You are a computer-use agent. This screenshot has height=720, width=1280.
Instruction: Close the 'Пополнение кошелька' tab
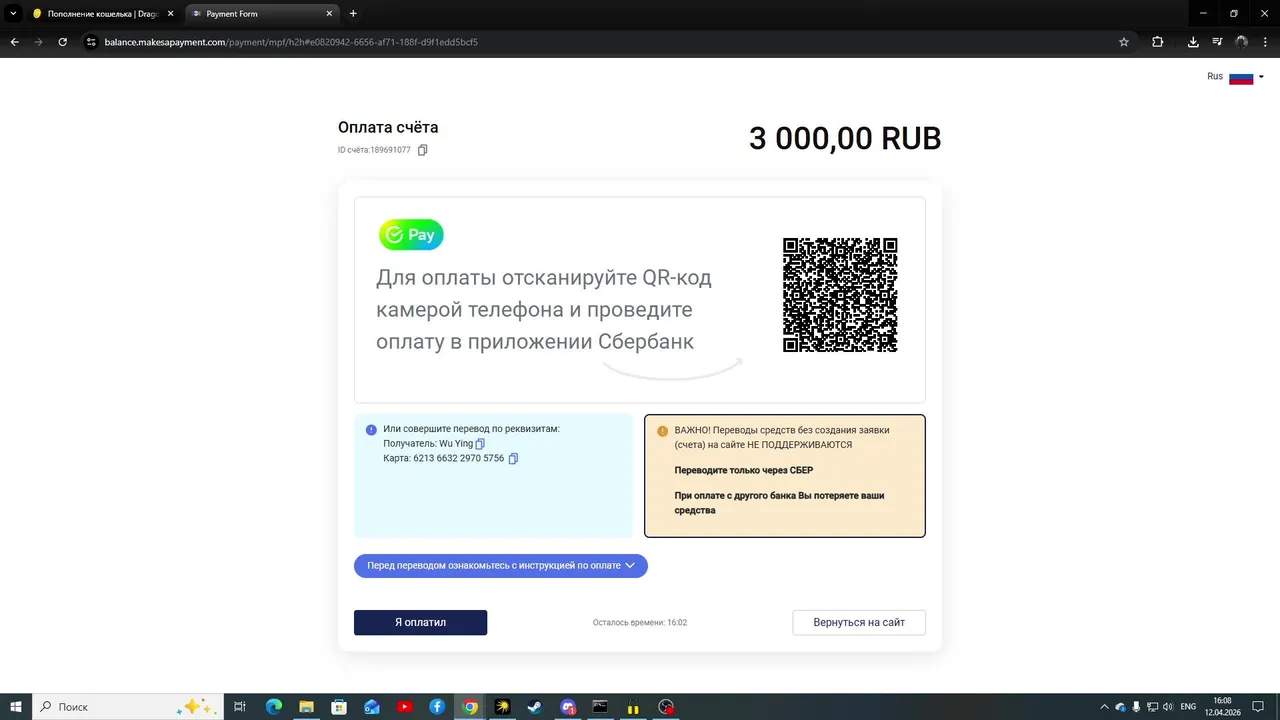tap(170, 14)
